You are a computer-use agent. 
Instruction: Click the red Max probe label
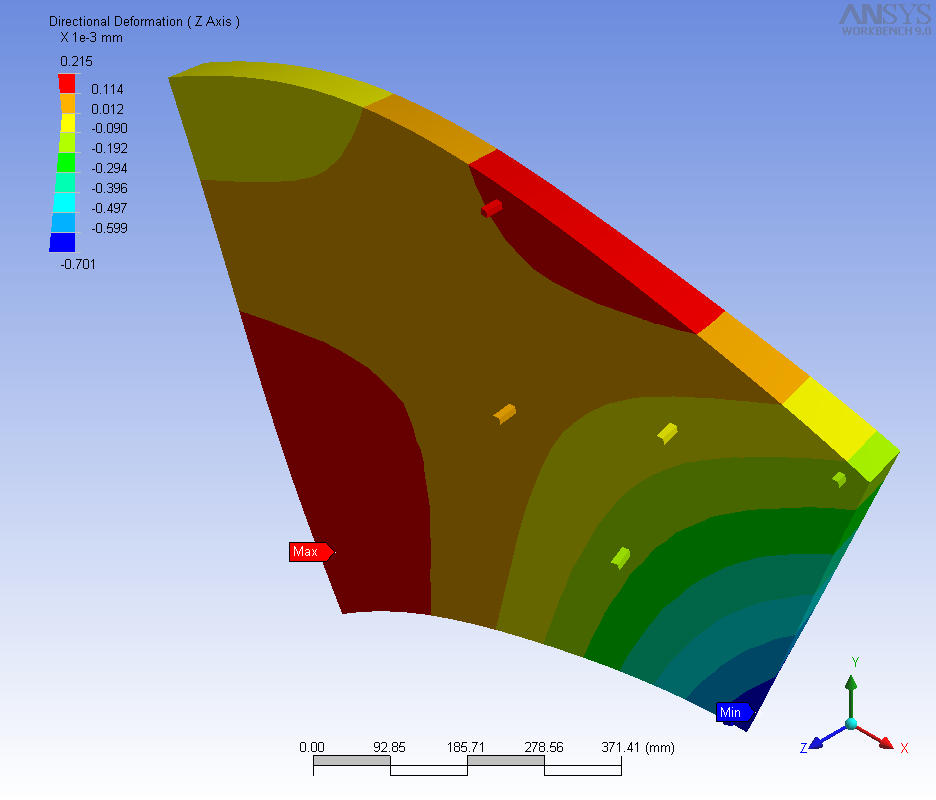tap(311, 552)
